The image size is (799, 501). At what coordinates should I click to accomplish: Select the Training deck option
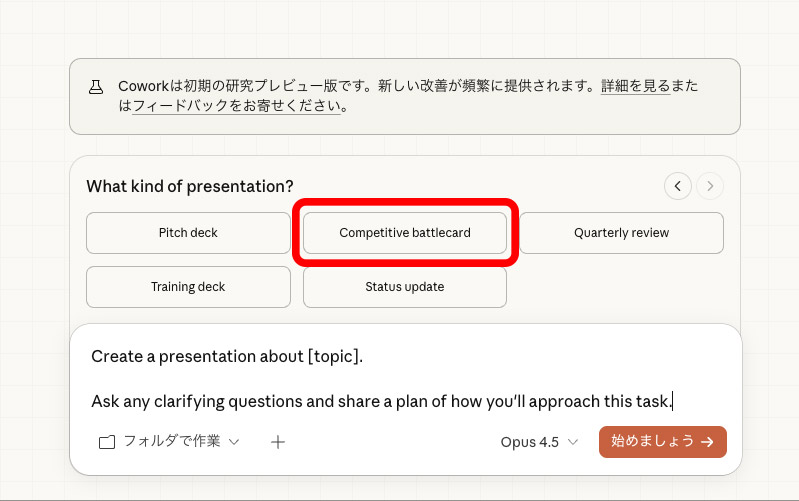pos(188,287)
